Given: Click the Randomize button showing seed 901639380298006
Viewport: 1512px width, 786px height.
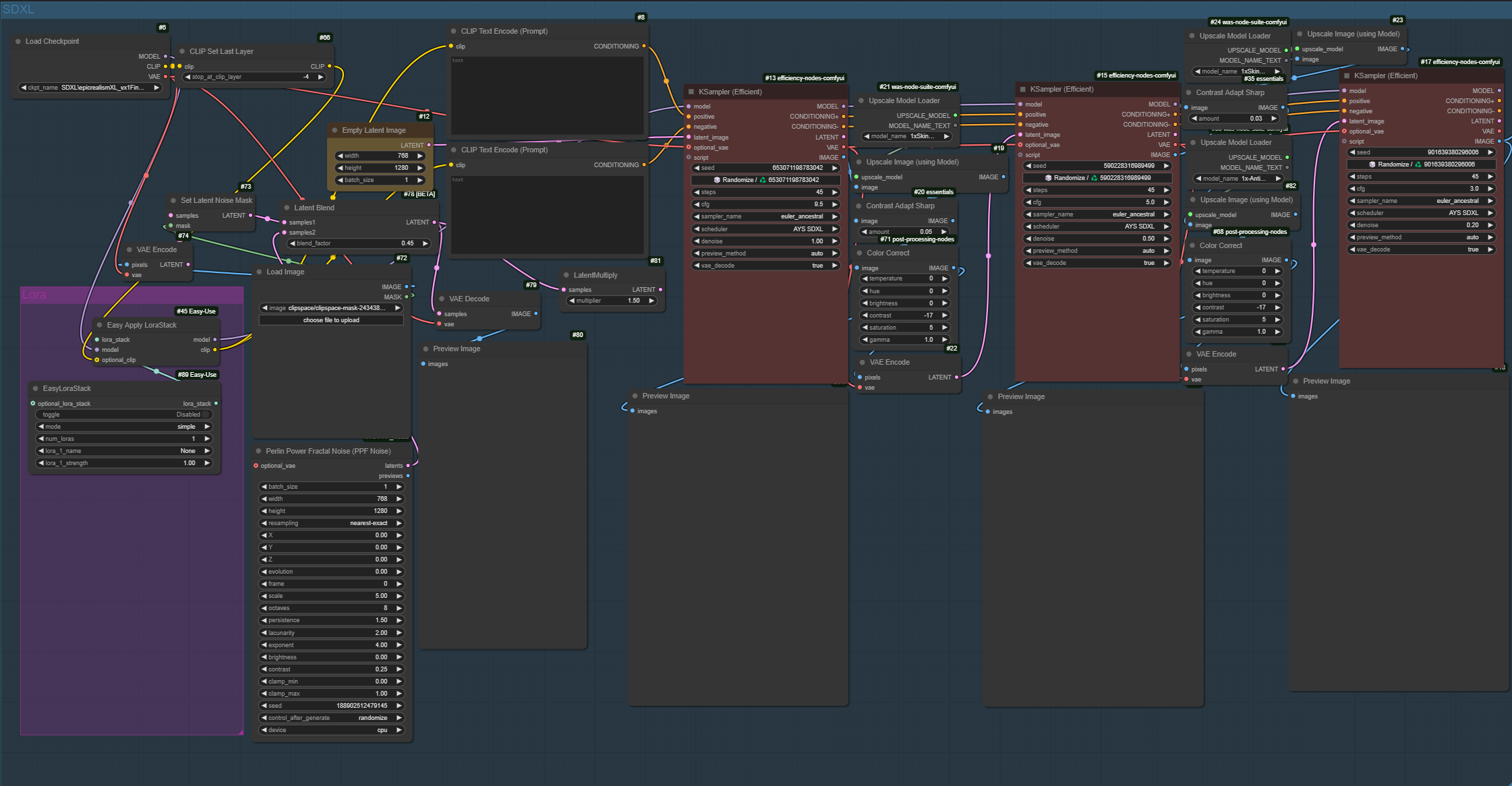Looking at the screenshot, I should point(1421,164).
